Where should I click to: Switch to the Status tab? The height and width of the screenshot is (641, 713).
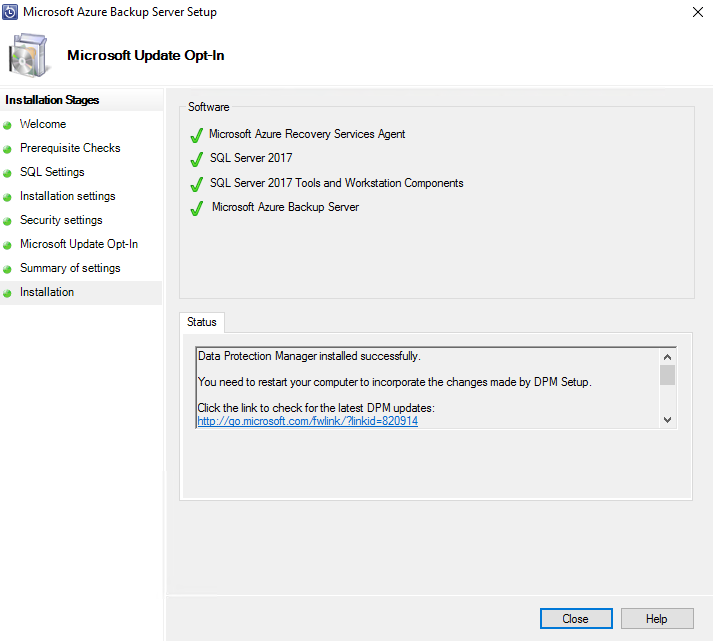click(x=202, y=322)
